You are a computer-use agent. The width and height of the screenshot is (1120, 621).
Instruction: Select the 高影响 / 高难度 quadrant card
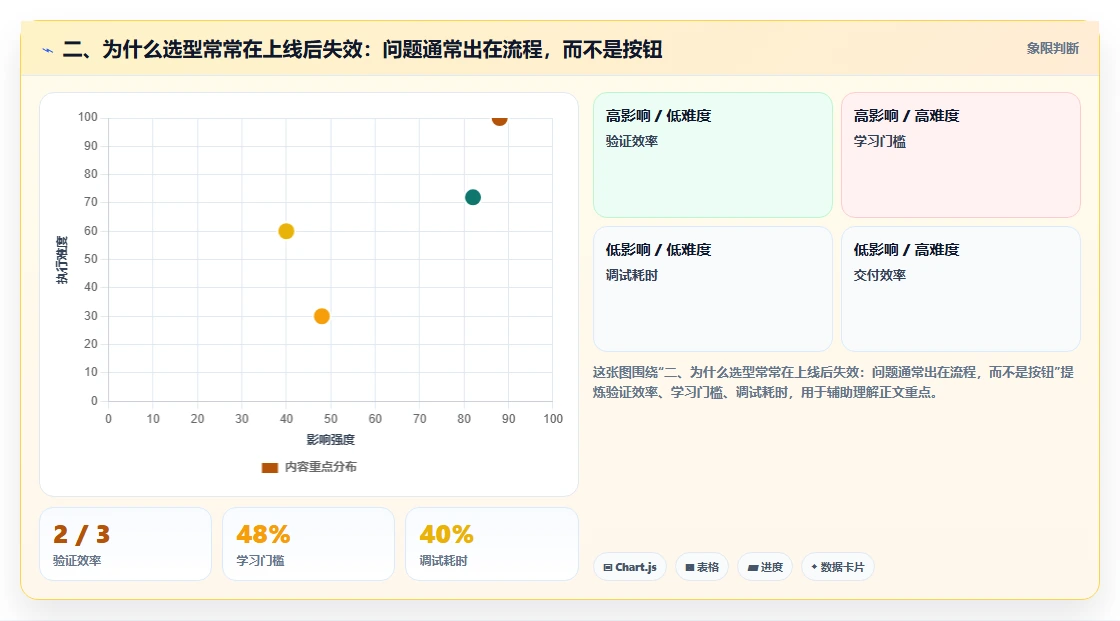[961, 154]
